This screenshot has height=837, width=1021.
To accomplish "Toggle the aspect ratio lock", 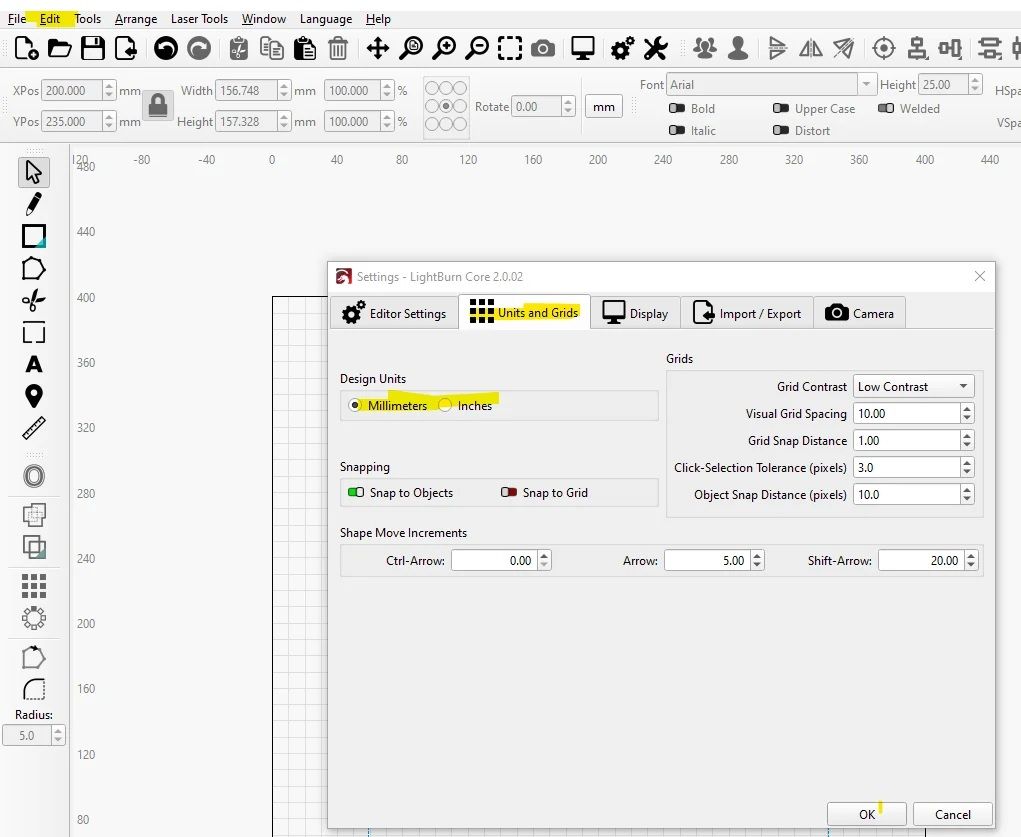I will 158,105.
